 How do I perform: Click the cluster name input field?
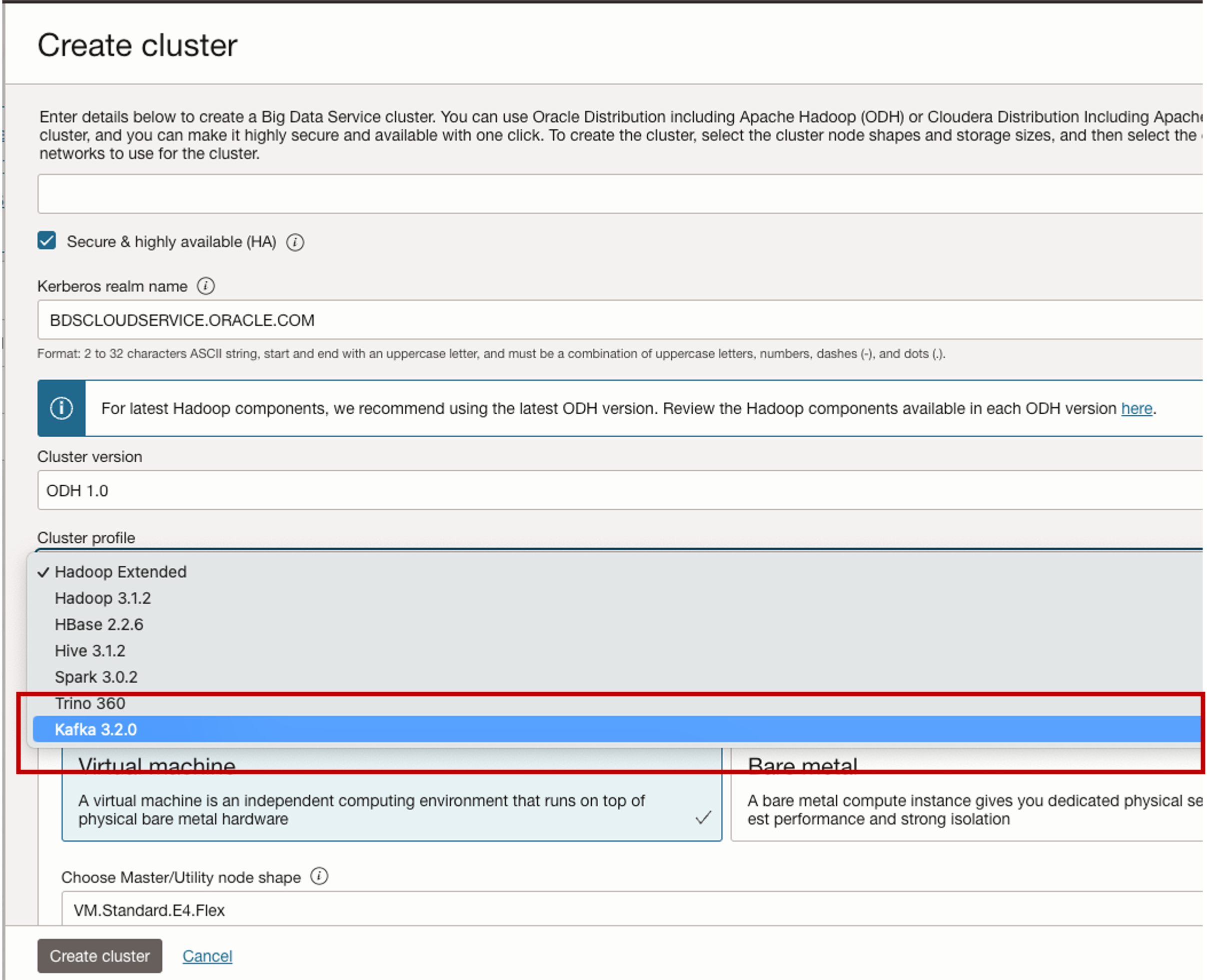point(620,193)
